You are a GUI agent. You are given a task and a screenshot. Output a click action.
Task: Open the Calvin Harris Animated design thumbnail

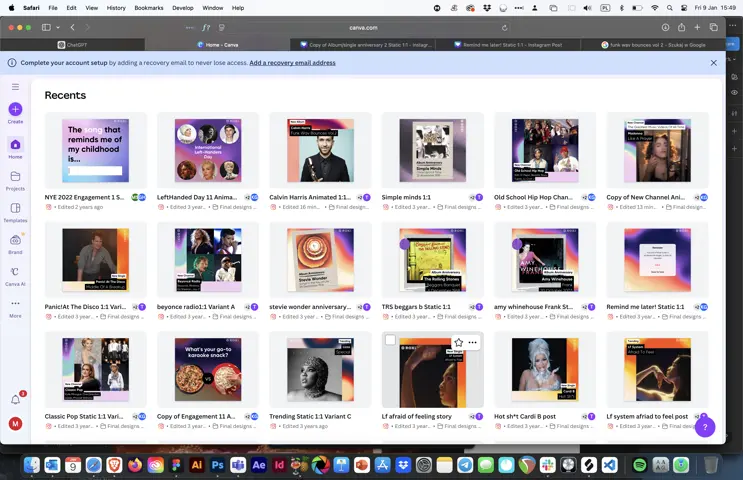[320, 150]
